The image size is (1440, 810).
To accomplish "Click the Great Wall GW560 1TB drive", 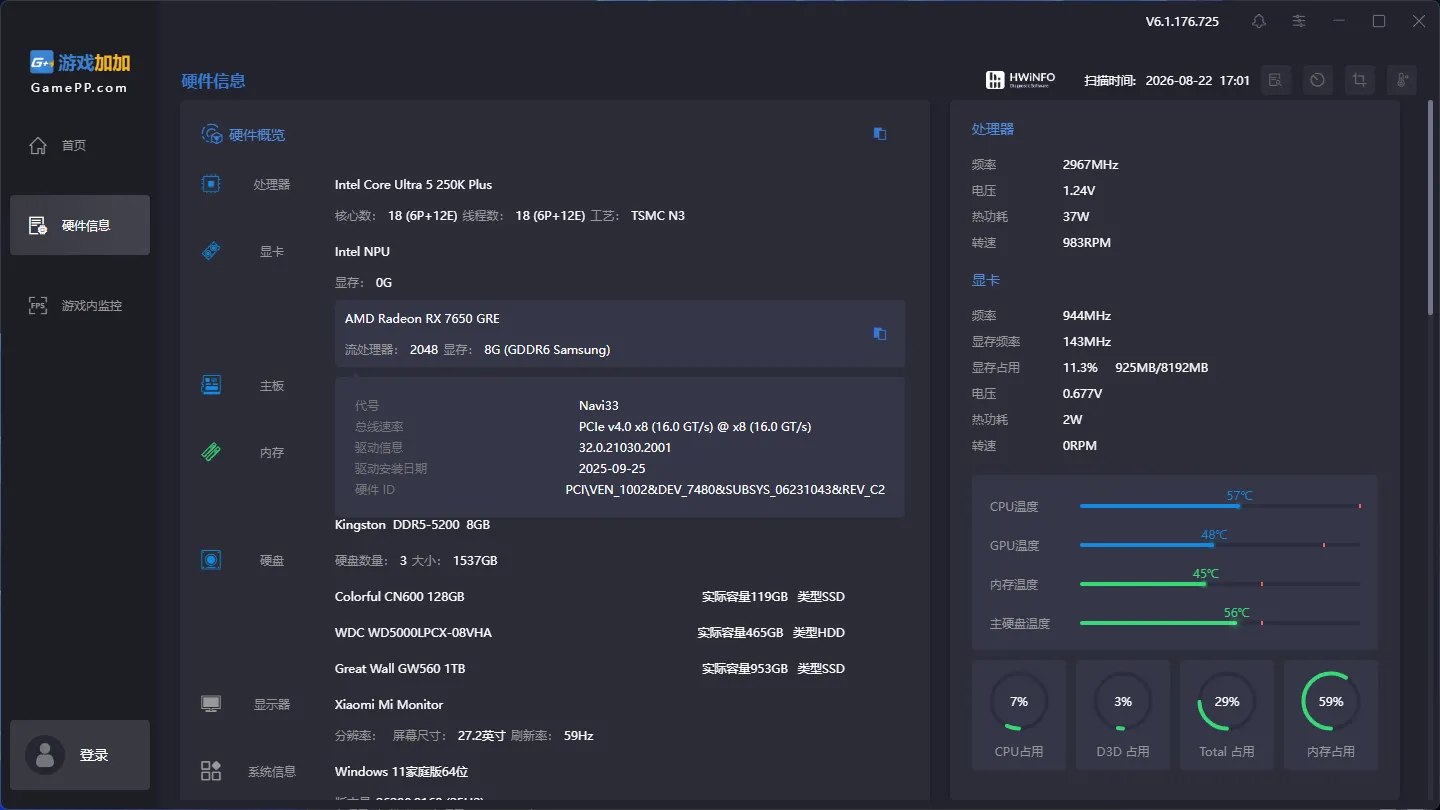I will [x=400, y=669].
